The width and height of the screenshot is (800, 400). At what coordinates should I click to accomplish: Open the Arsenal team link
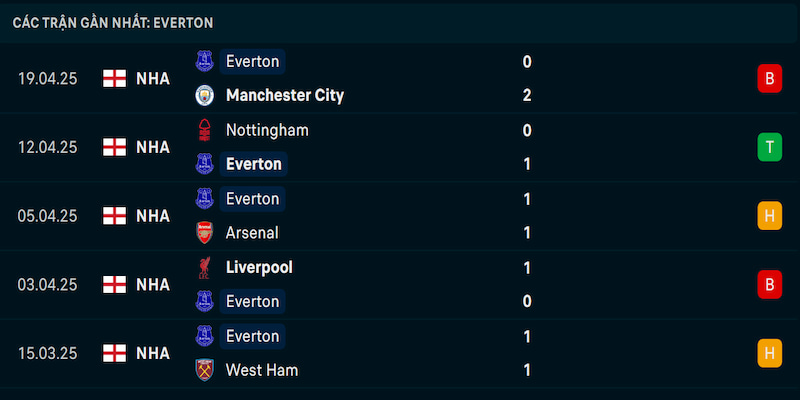click(252, 233)
